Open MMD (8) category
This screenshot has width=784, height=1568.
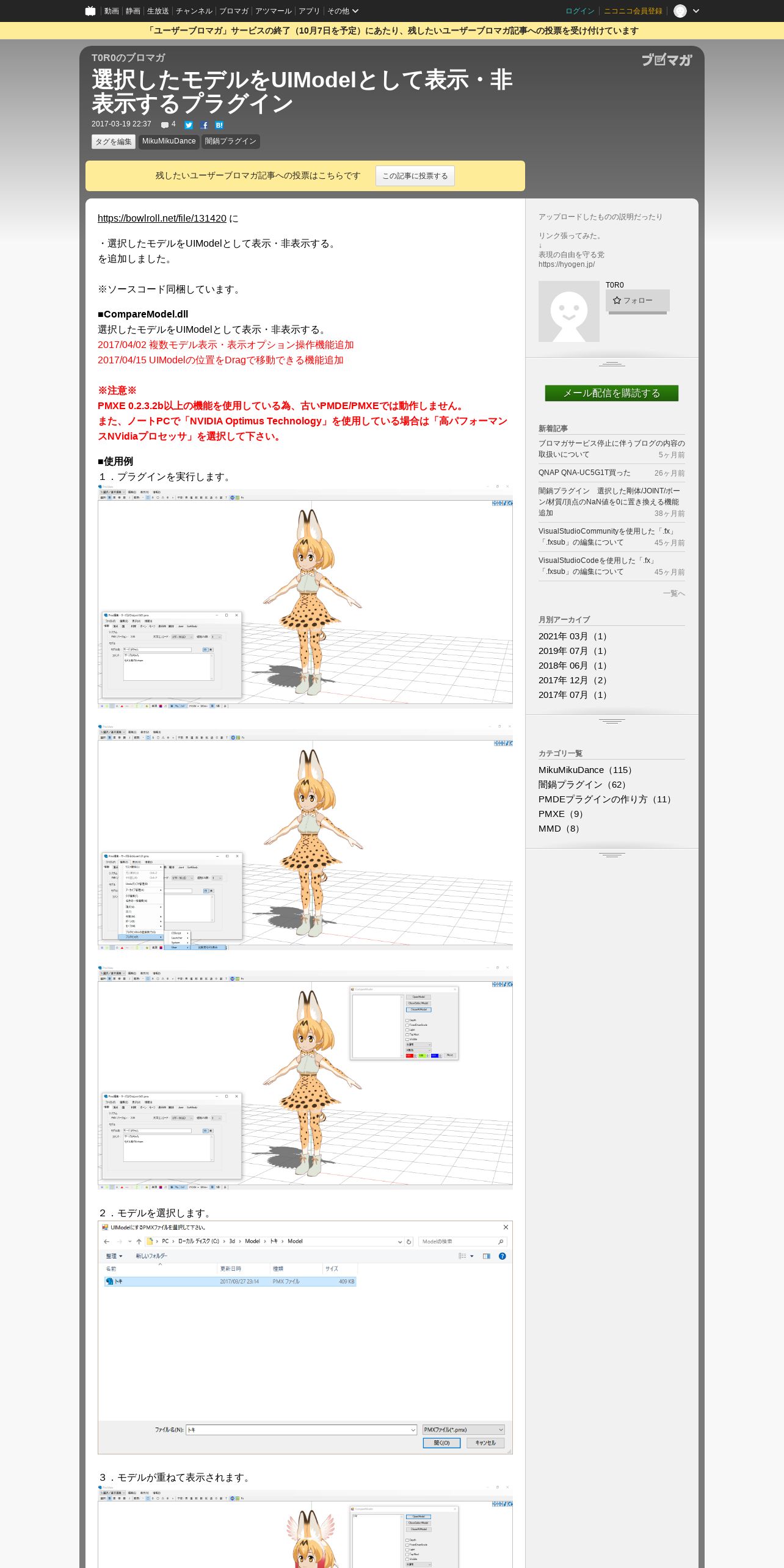coord(559,829)
